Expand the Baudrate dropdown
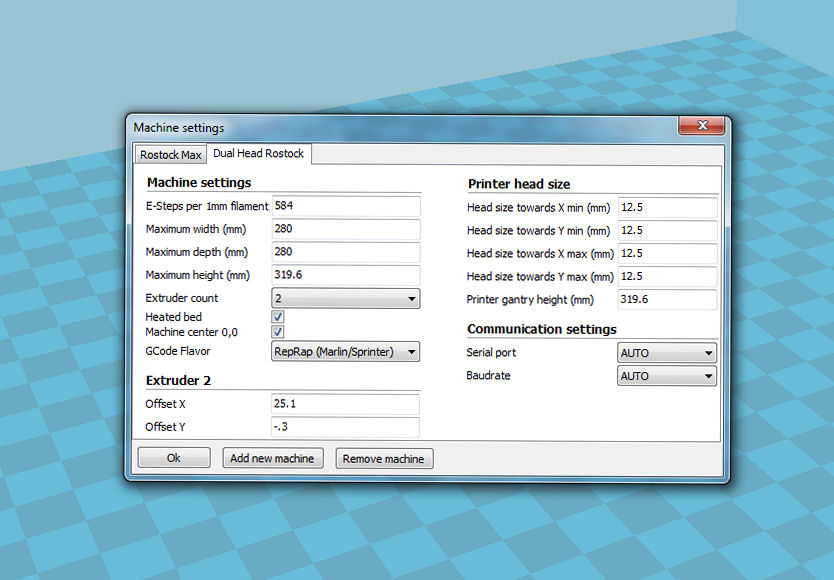834x580 pixels. tap(667, 376)
